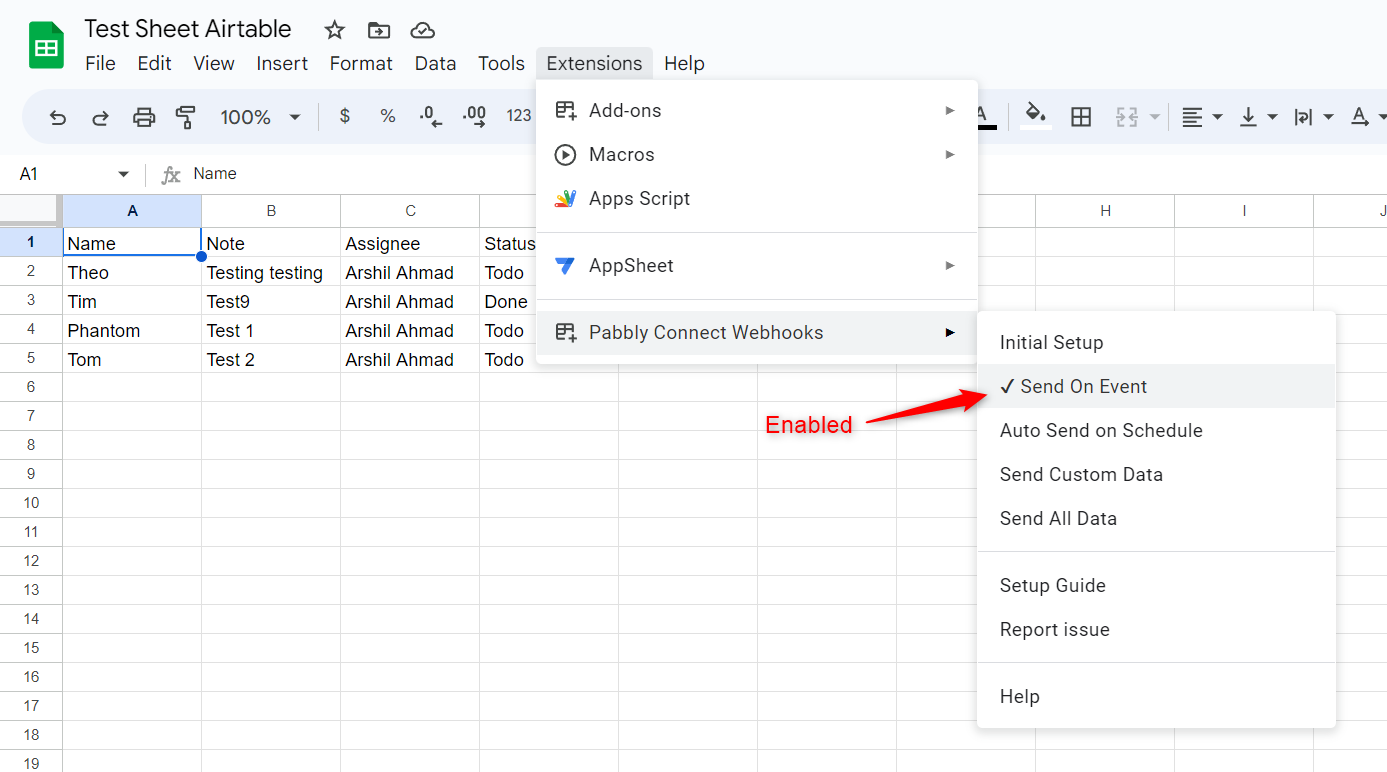Choose Send All Data

(1156, 518)
